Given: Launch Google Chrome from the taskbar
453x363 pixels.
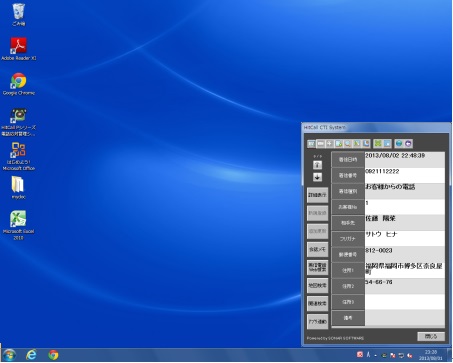Looking at the screenshot, I should pyautogui.click(x=53, y=355).
